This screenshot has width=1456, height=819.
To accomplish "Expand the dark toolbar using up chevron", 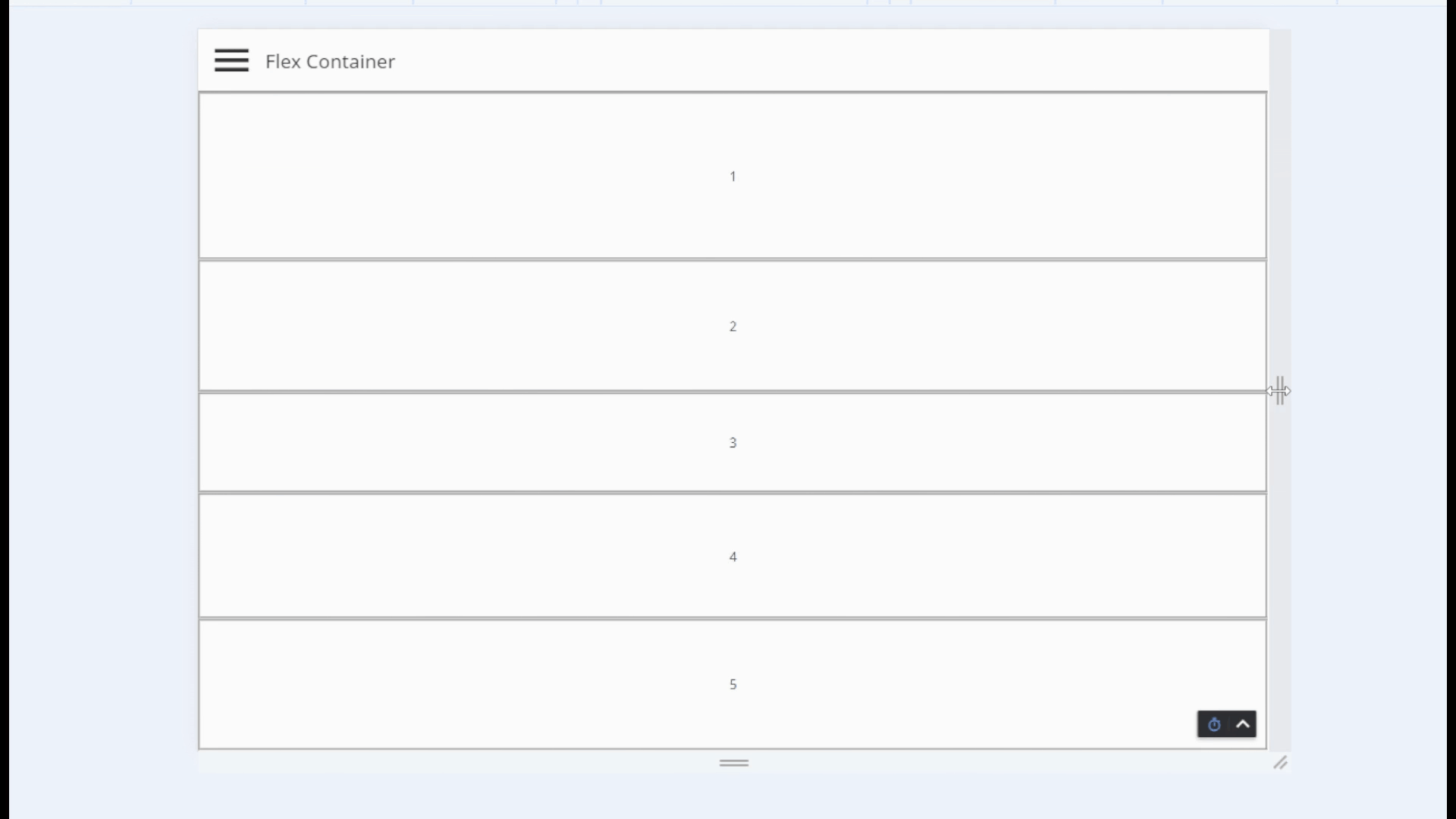I will [1243, 725].
